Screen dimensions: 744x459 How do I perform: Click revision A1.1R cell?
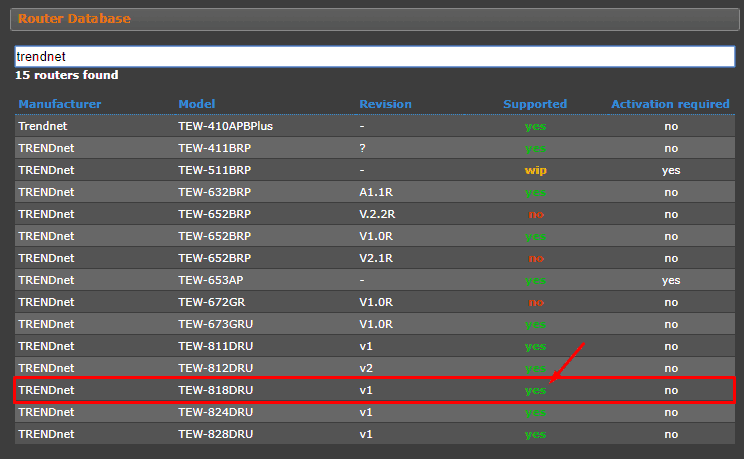click(376, 192)
